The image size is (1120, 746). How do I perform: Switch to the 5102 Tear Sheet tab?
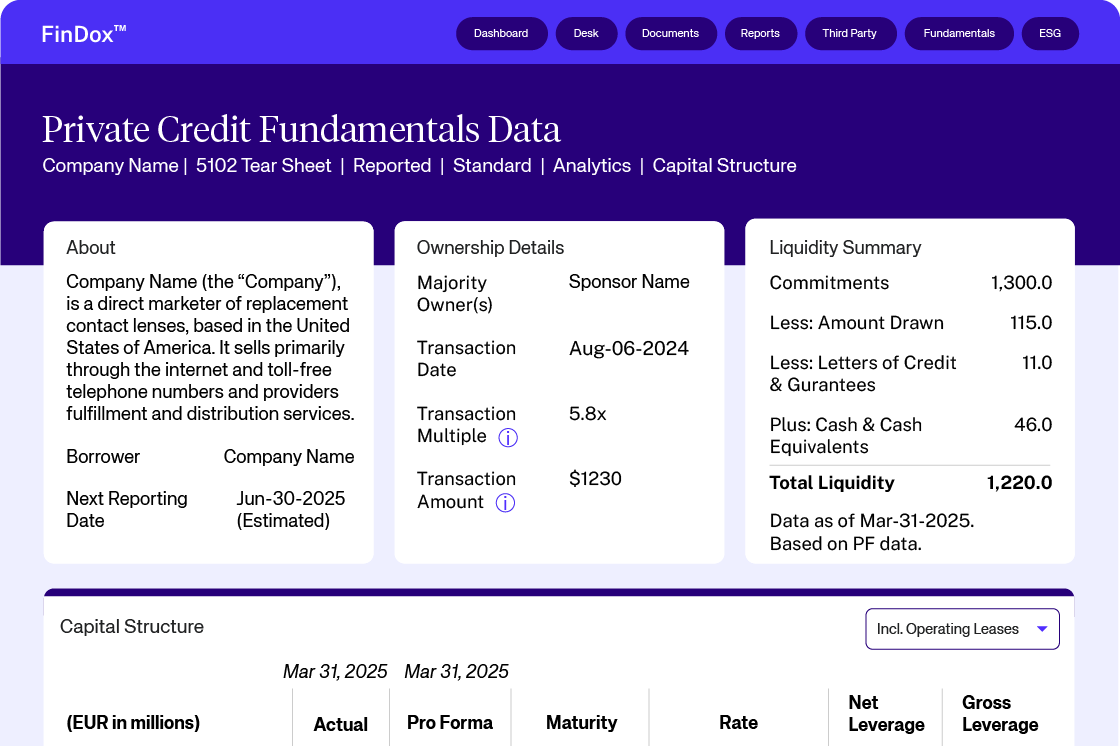click(264, 166)
